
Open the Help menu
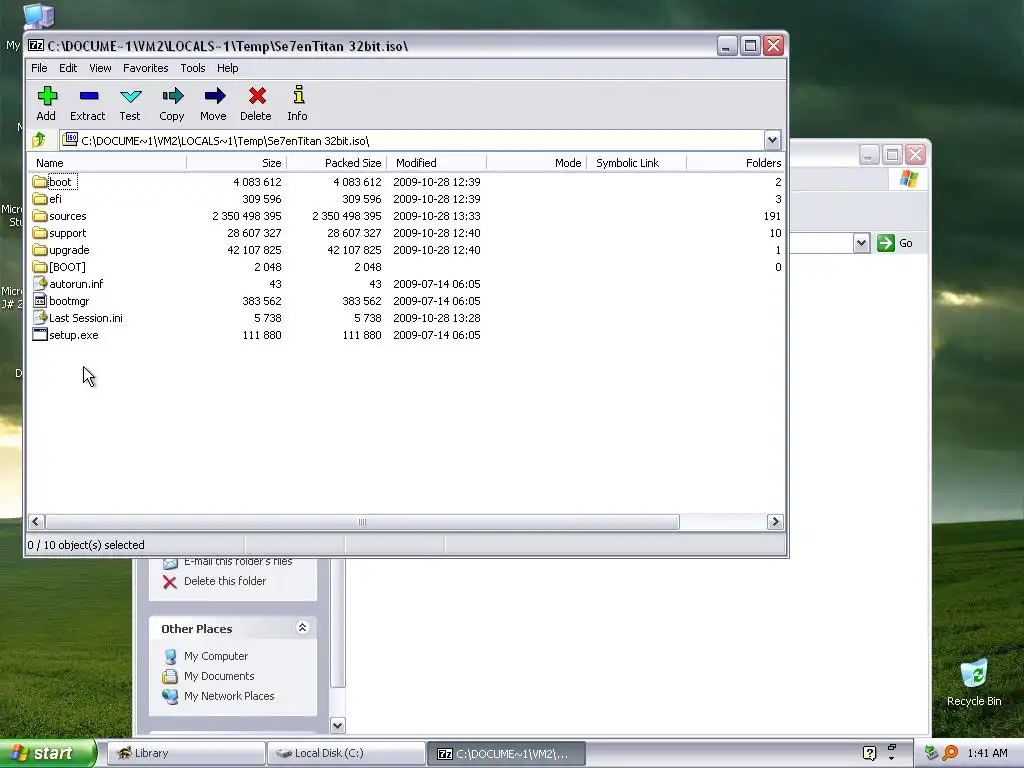(x=227, y=68)
